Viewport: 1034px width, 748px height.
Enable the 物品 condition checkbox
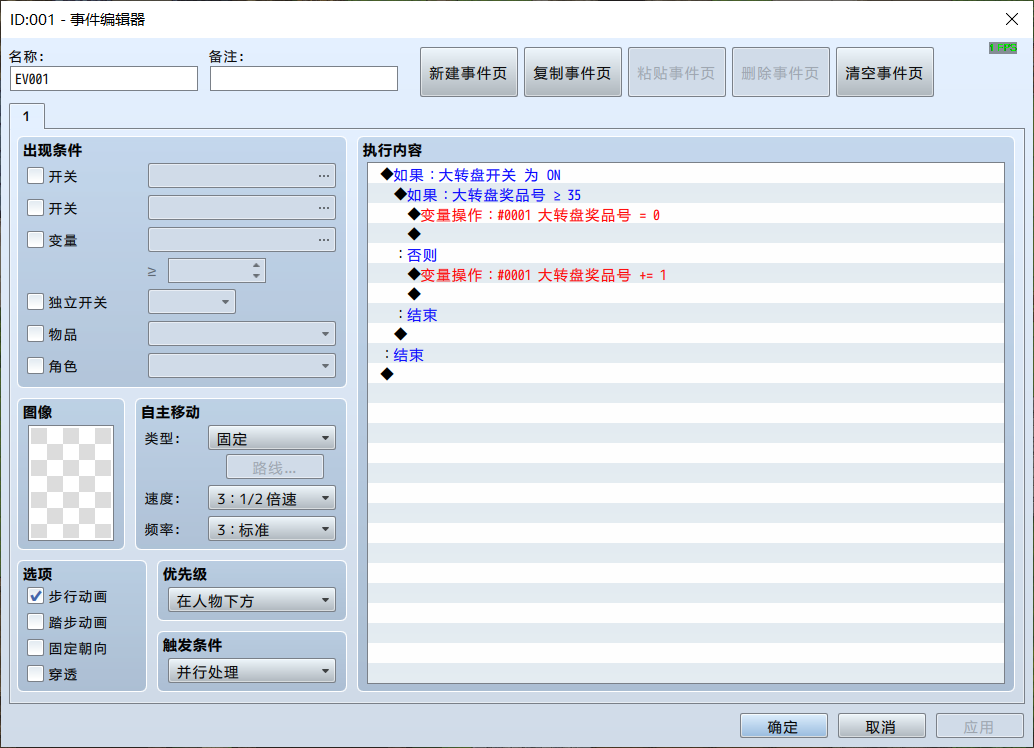click(36, 334)
